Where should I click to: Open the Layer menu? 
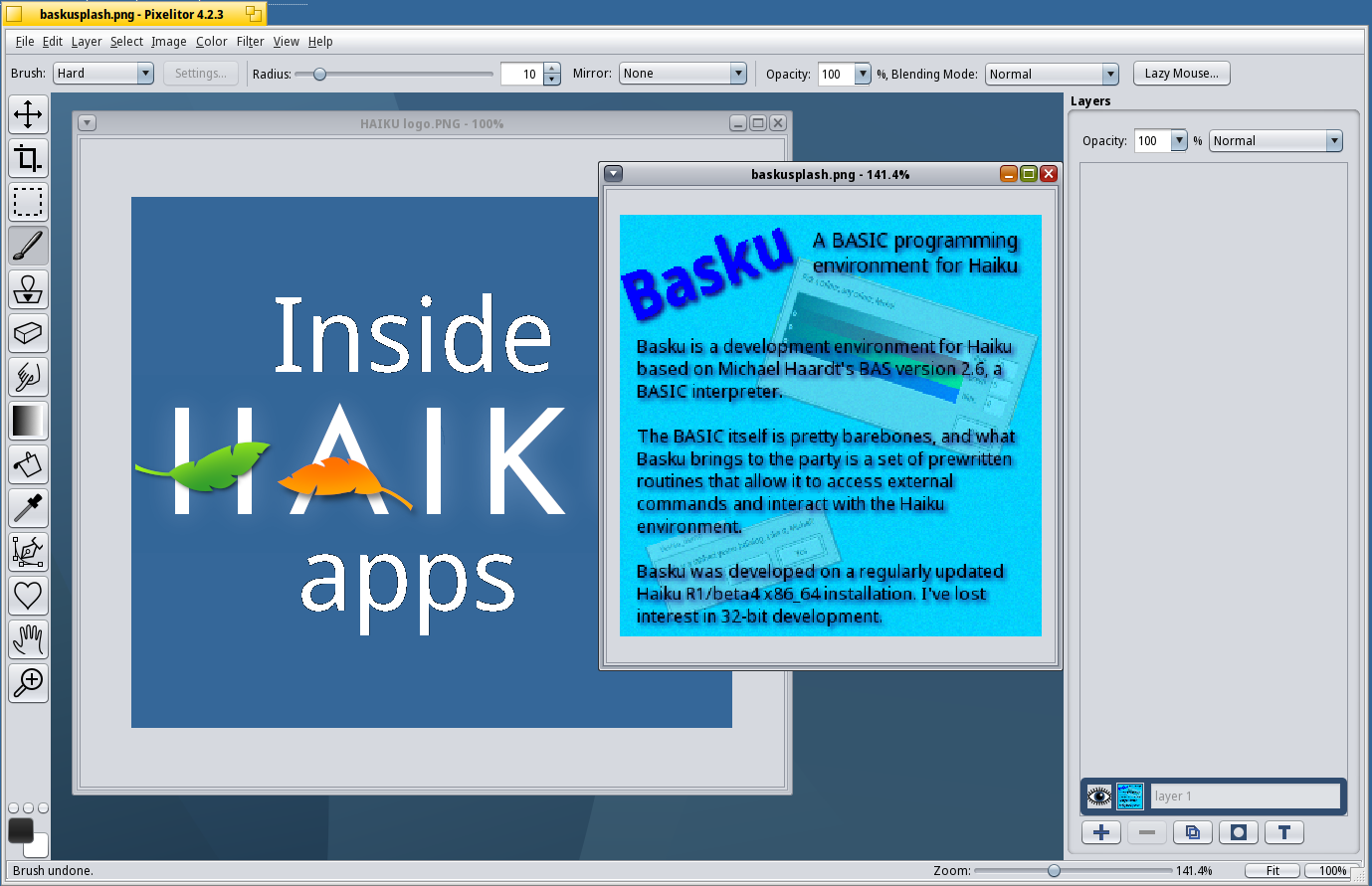pos(87,42)
